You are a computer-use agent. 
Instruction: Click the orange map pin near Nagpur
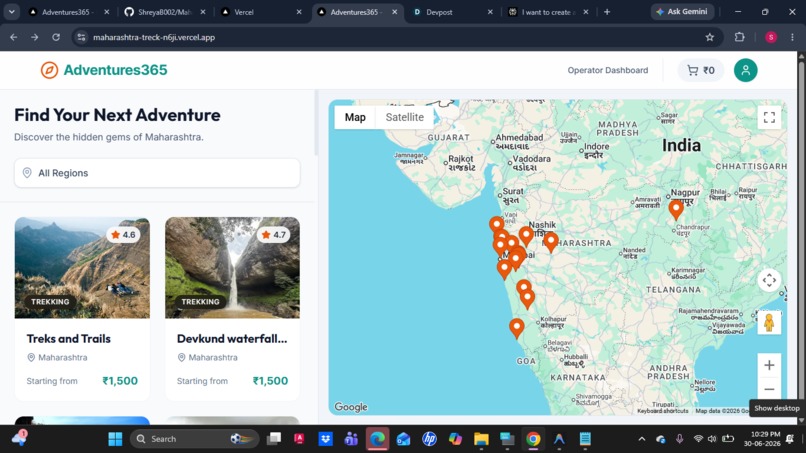[x=675, y=210]
